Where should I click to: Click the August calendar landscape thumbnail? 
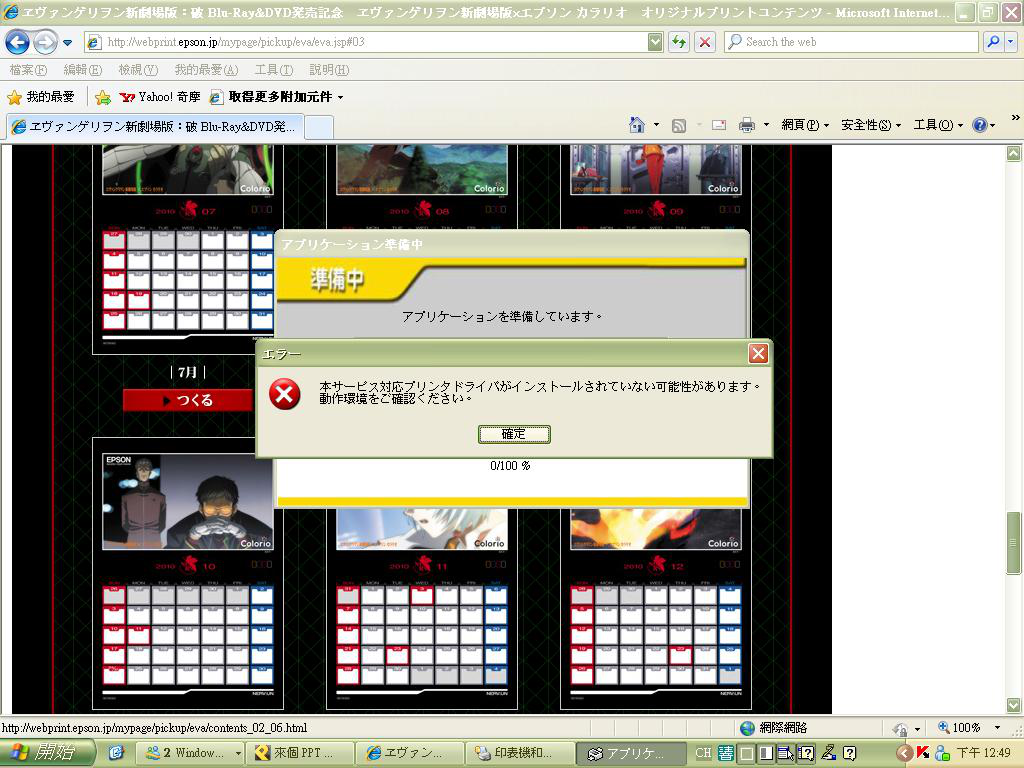coord(422,170)
